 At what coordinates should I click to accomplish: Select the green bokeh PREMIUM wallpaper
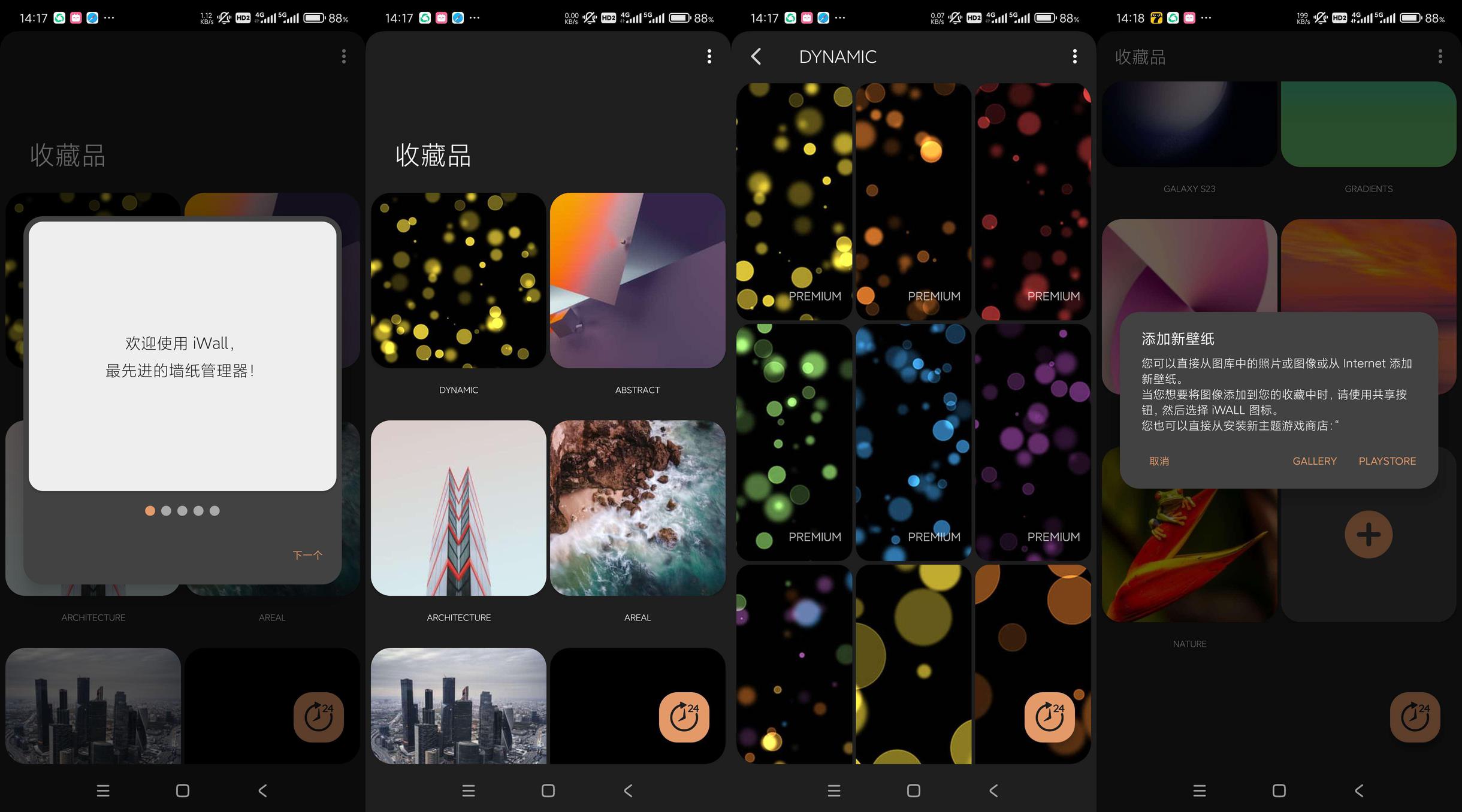794,442
